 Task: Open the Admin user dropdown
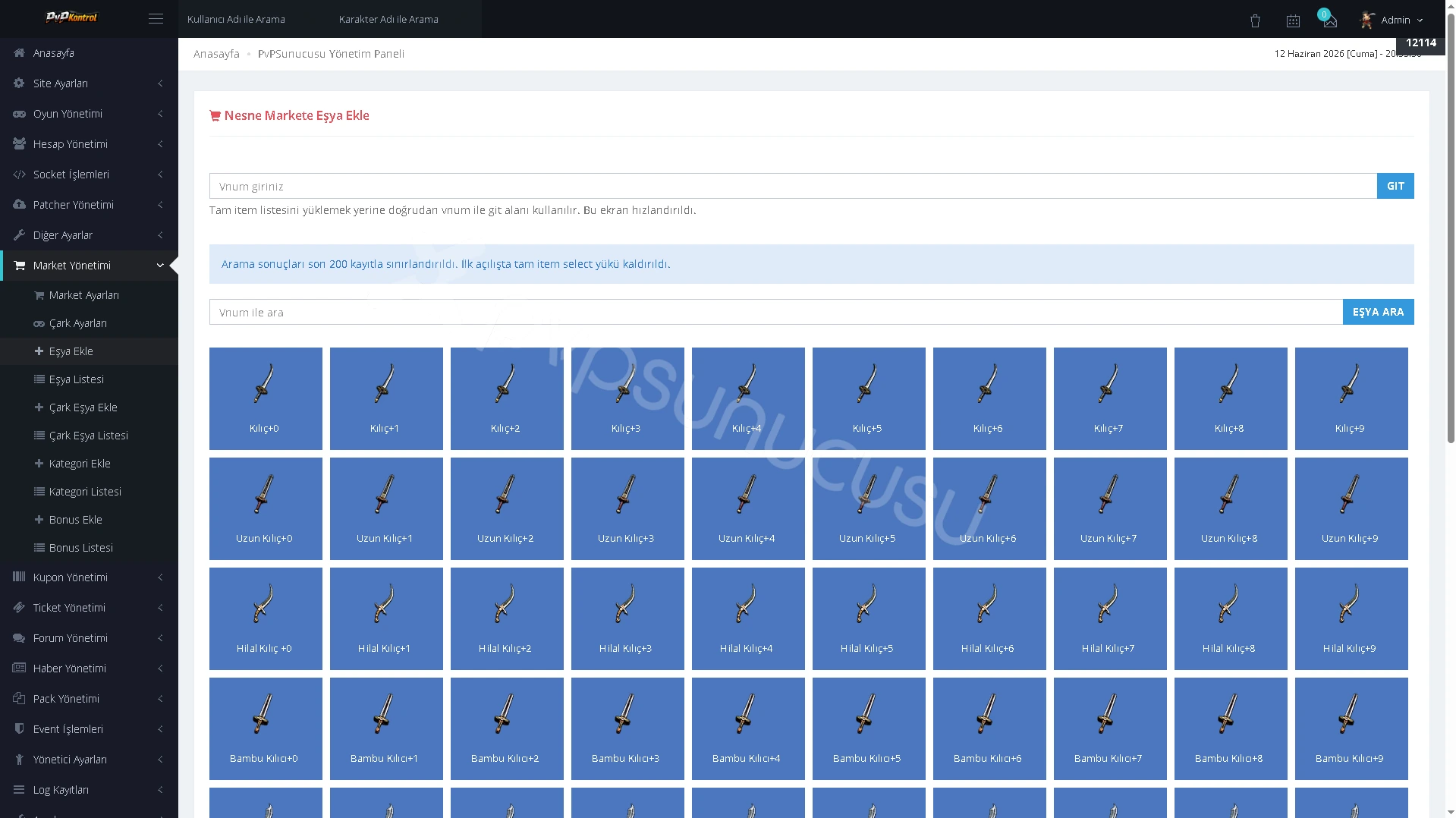click(x=1392, y=20)
